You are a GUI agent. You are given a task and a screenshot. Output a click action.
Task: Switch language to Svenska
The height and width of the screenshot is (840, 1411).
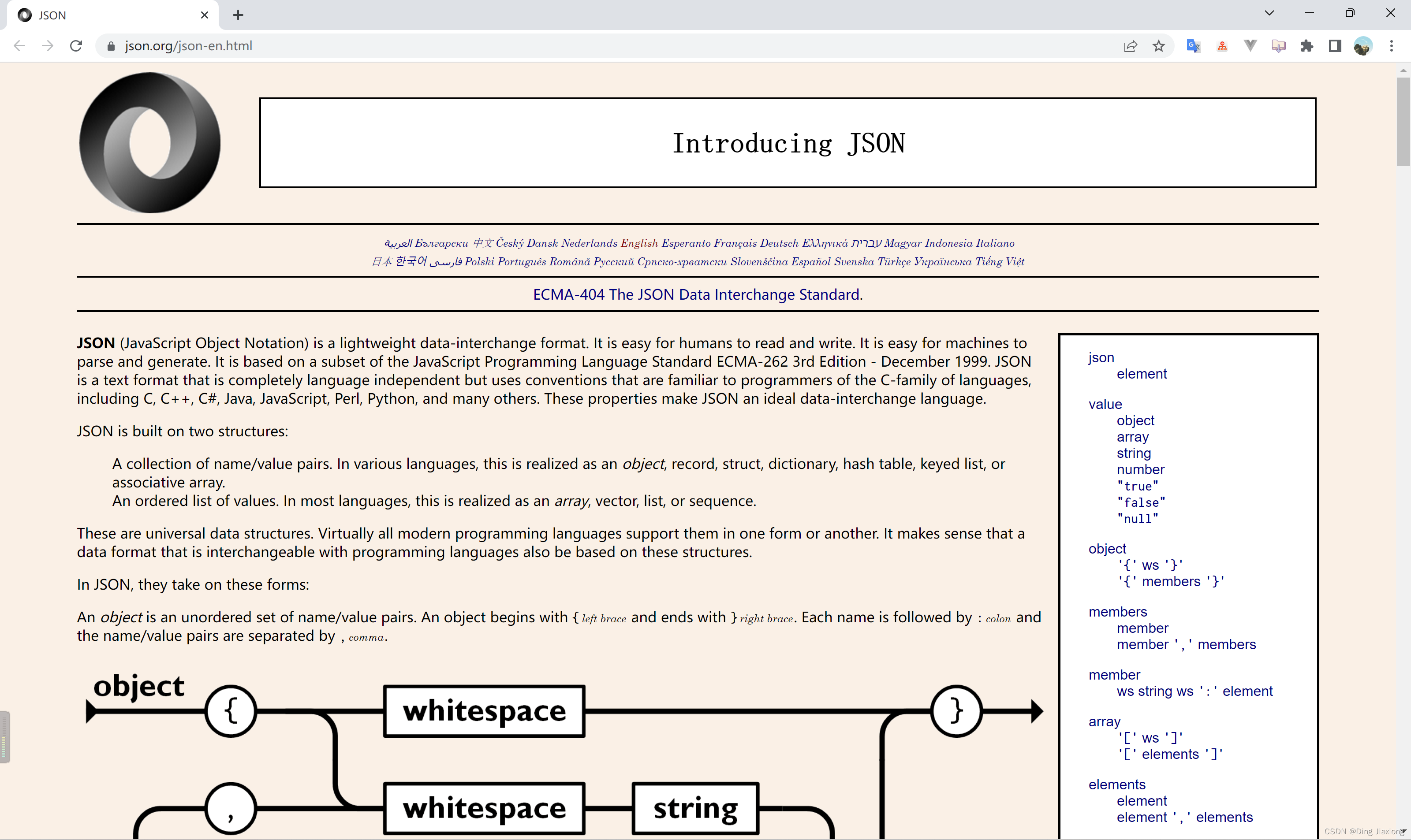854,261
